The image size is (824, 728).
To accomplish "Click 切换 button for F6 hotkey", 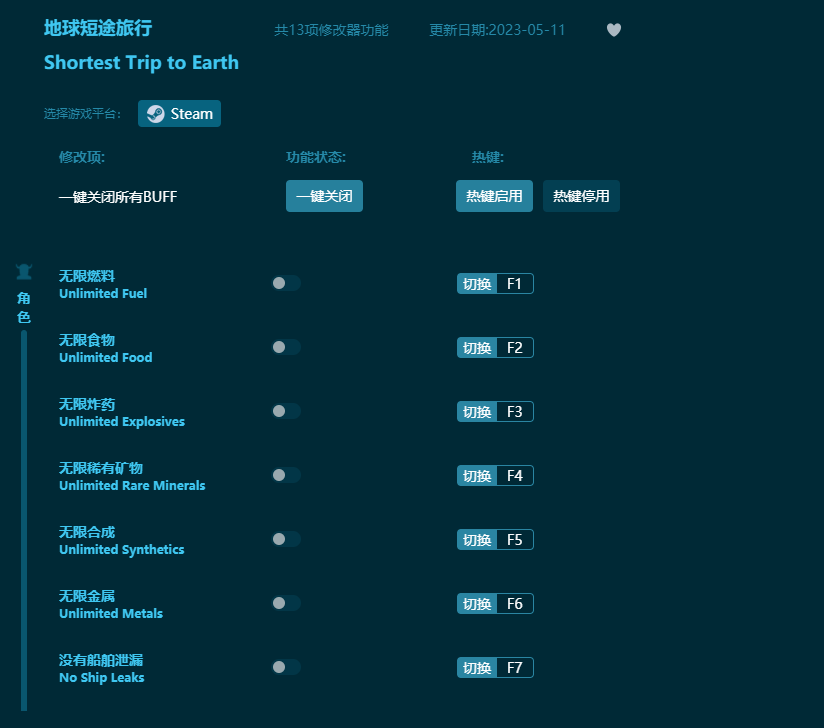I will 477,603.
